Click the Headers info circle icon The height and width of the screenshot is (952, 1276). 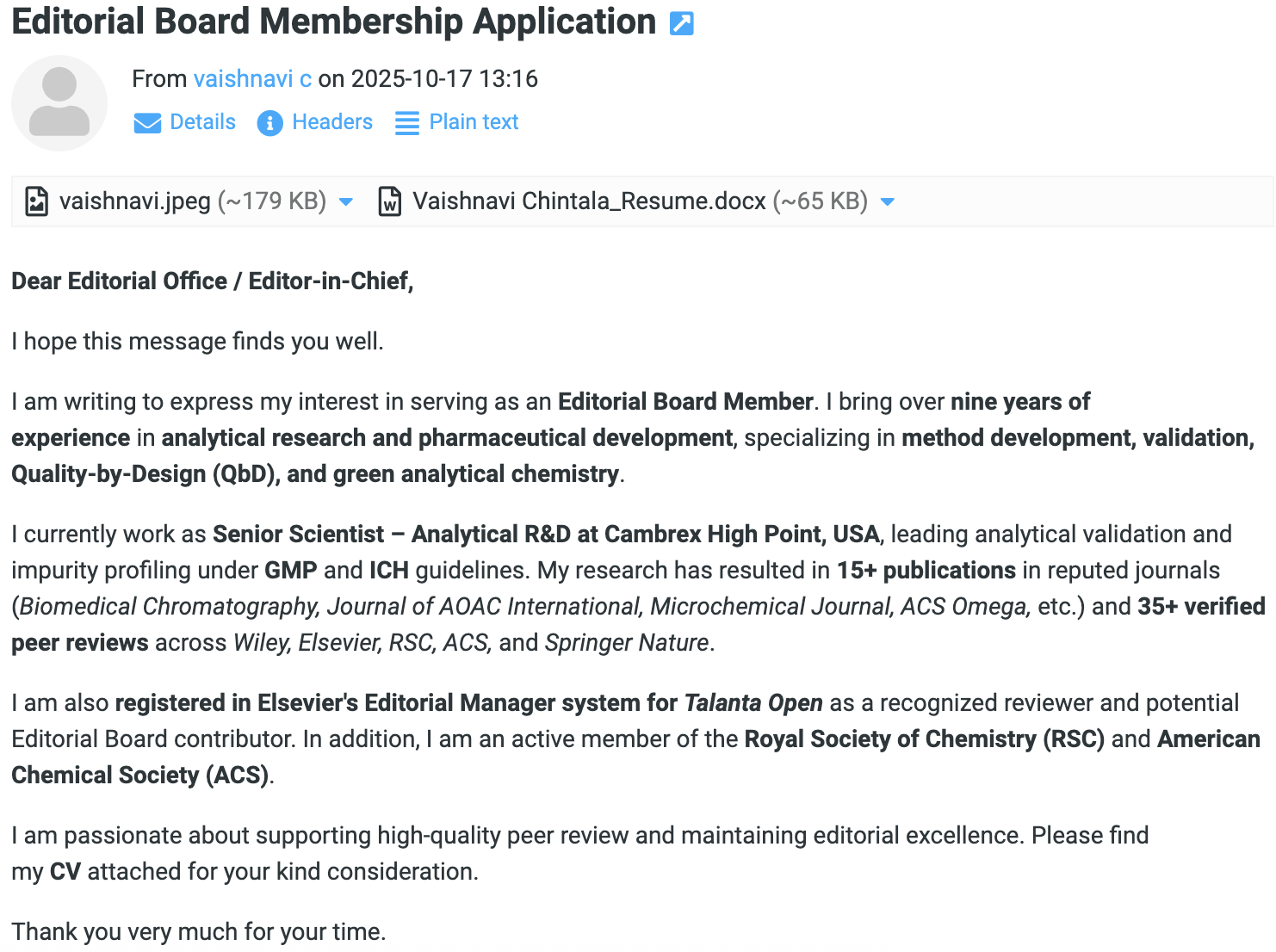click(269, 123)
